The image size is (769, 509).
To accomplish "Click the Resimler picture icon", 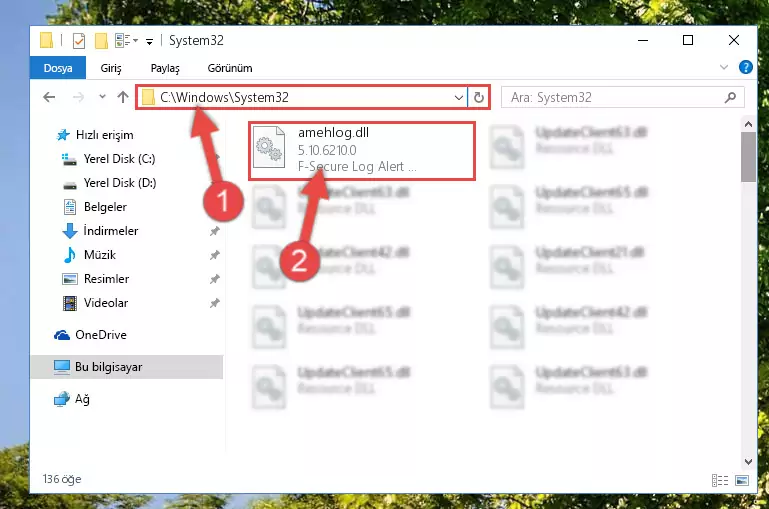I will (x=70, y=279).
